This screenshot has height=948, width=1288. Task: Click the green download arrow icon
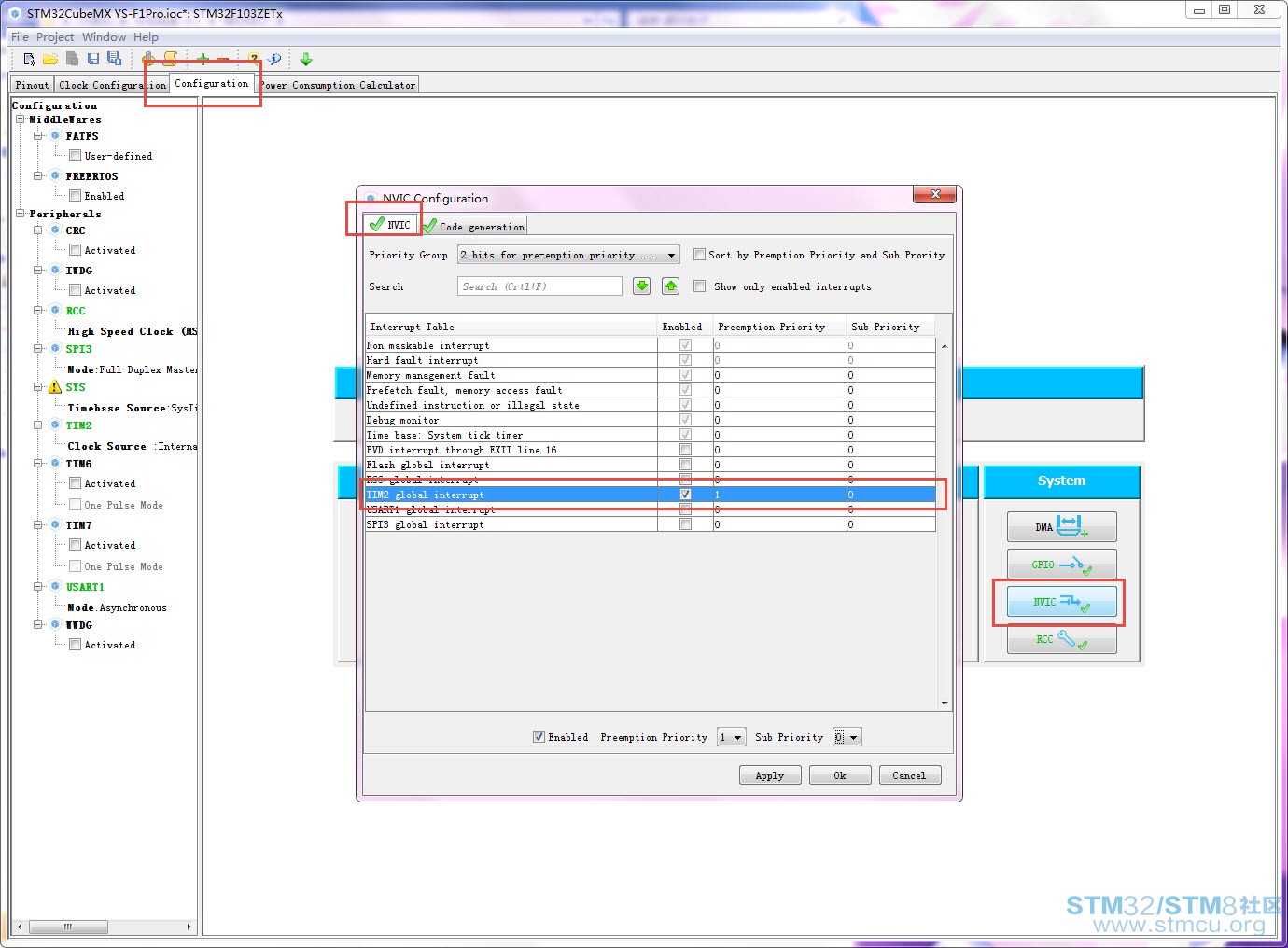tap(306, 59)
